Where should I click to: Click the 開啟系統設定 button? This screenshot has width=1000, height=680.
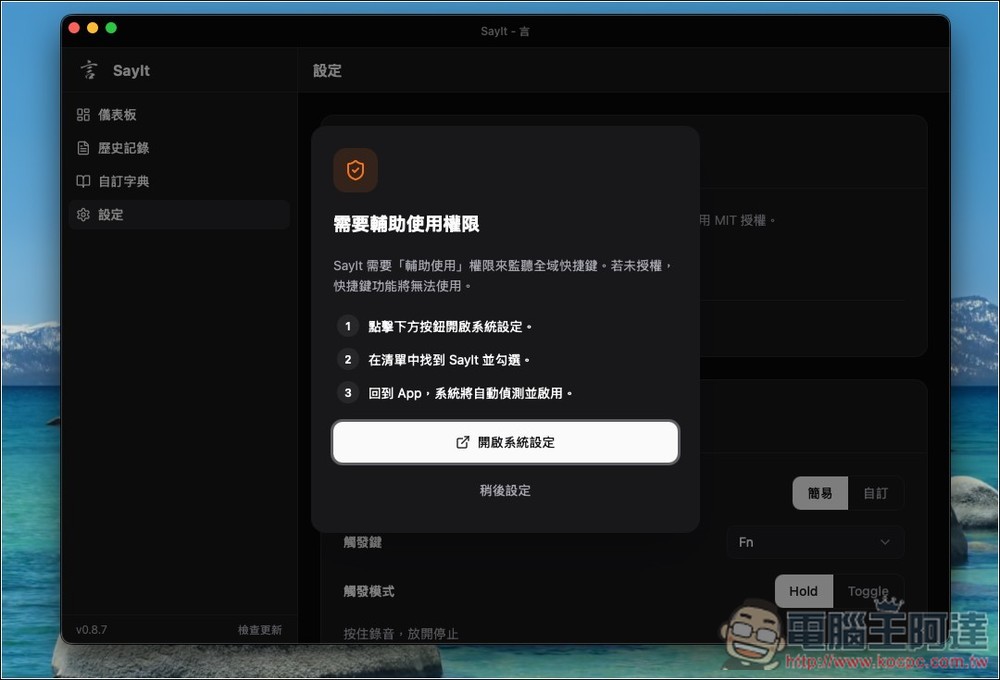505,442
